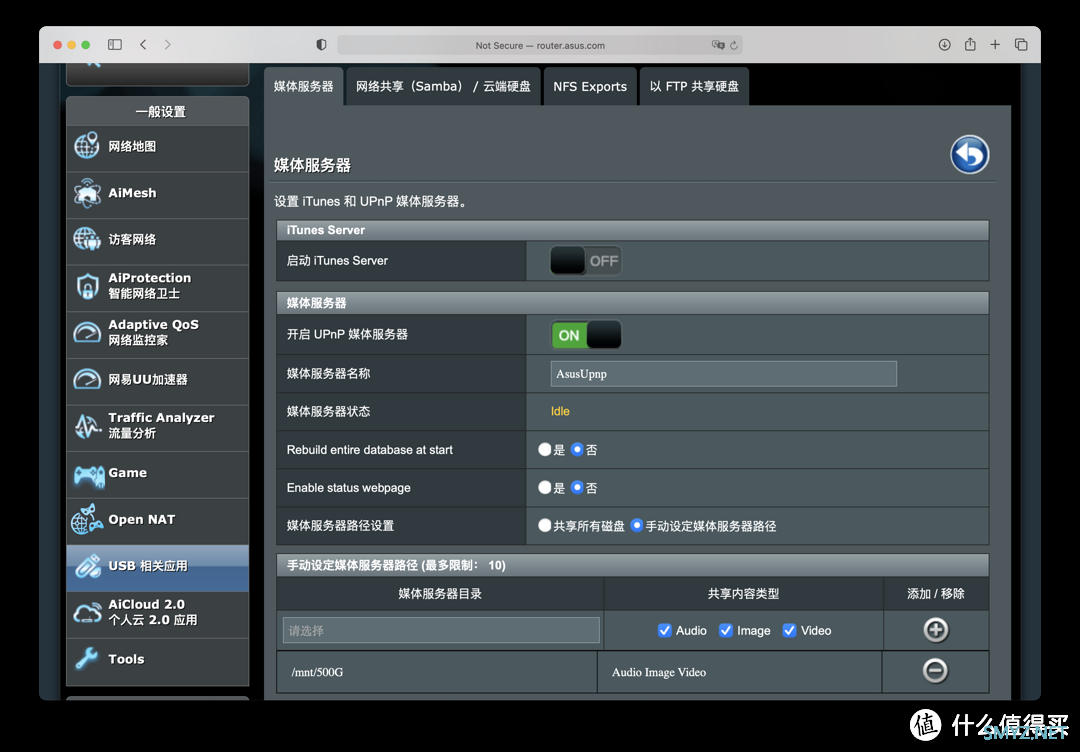Click the privacy shield icon in Safari
The width and height of the screenshot is (1080, 752).
(x=321, y=45)
